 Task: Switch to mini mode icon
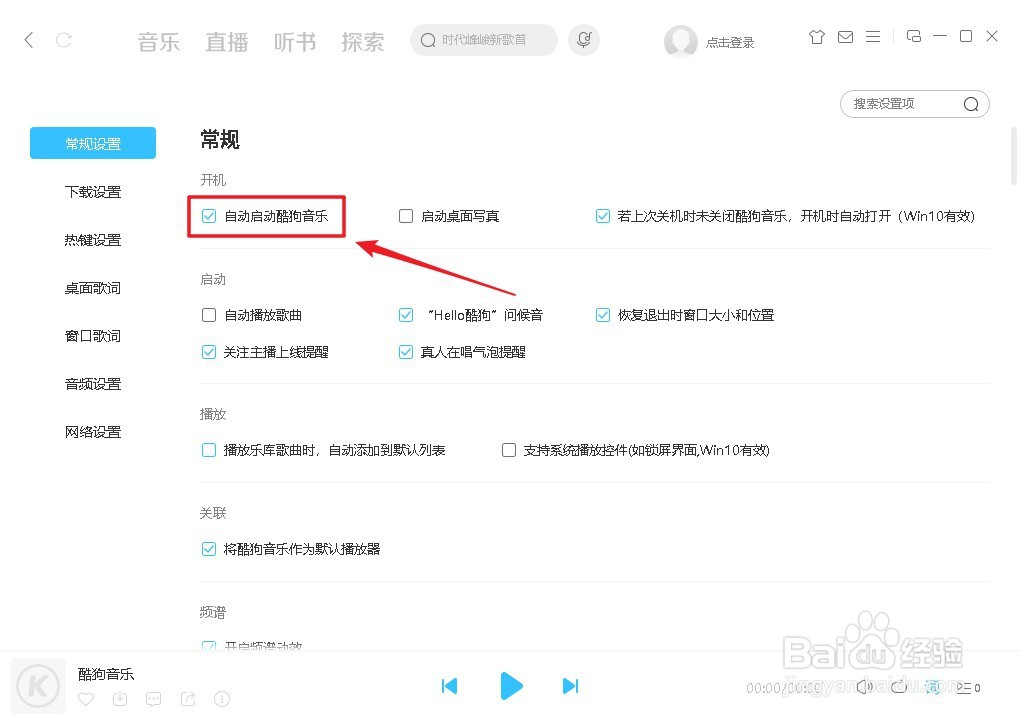coord(913,36)
